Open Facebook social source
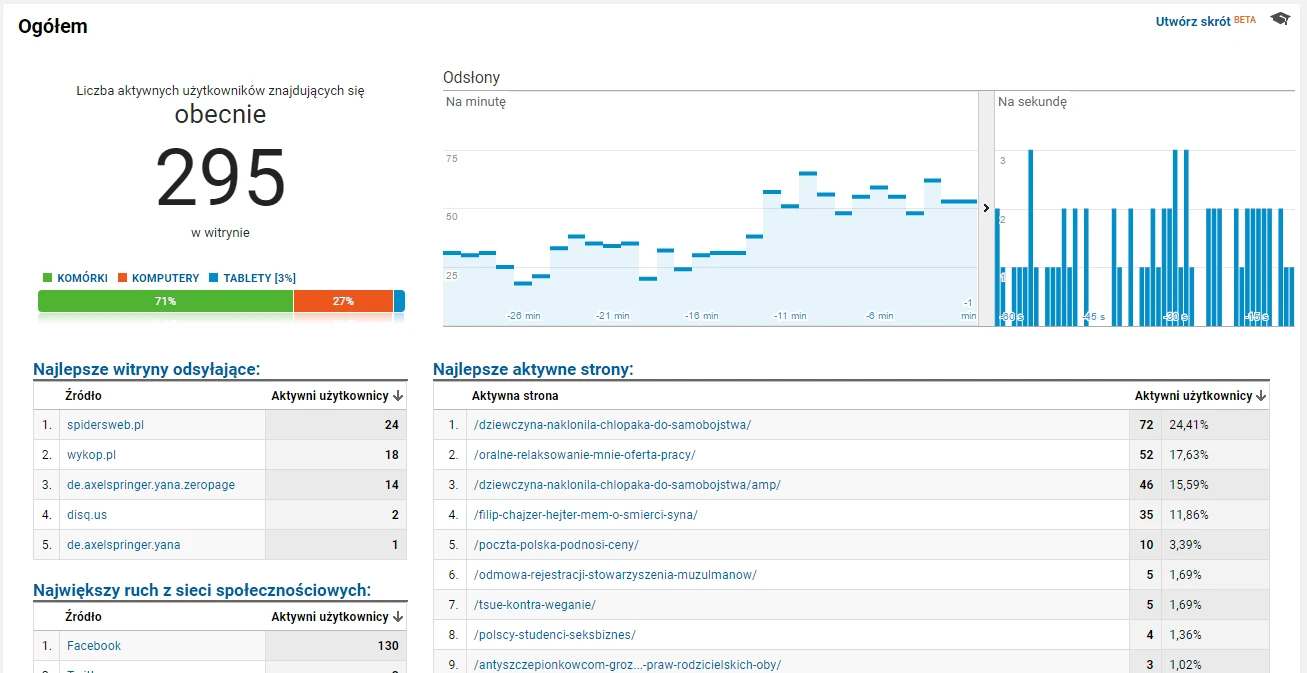This screenshot has width=1307, height=673. (x=94, y=646)
